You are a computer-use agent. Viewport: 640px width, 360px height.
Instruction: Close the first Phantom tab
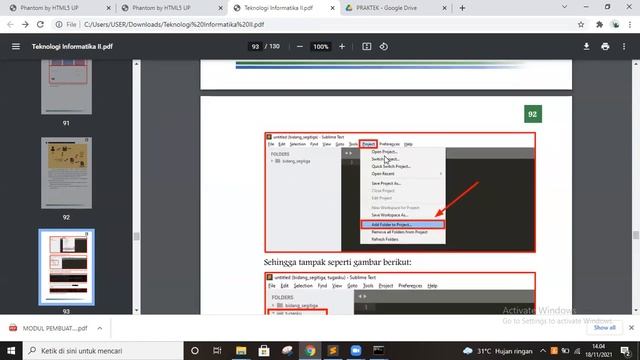(108, 8)
